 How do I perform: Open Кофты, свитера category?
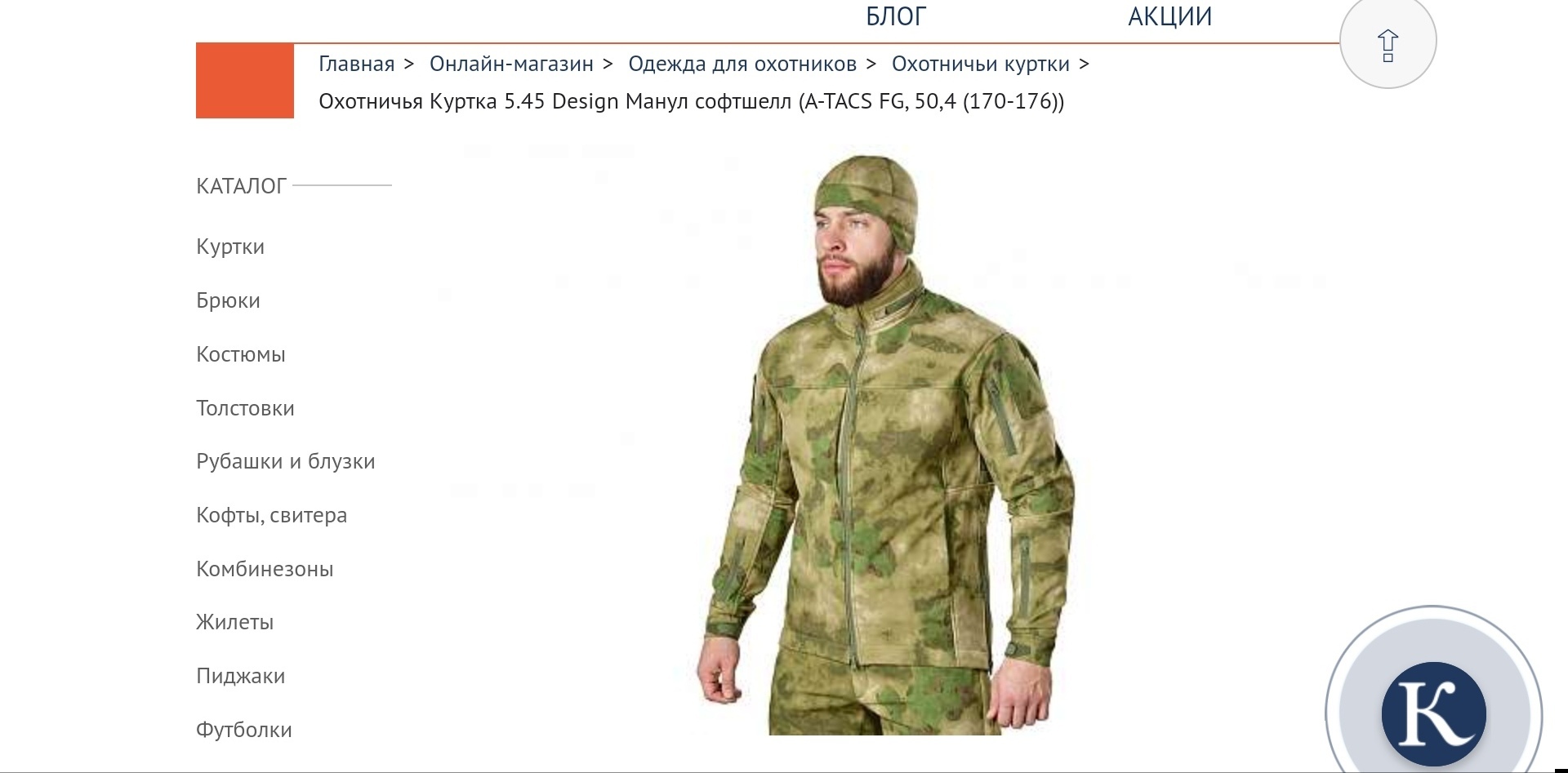(271, 515)
